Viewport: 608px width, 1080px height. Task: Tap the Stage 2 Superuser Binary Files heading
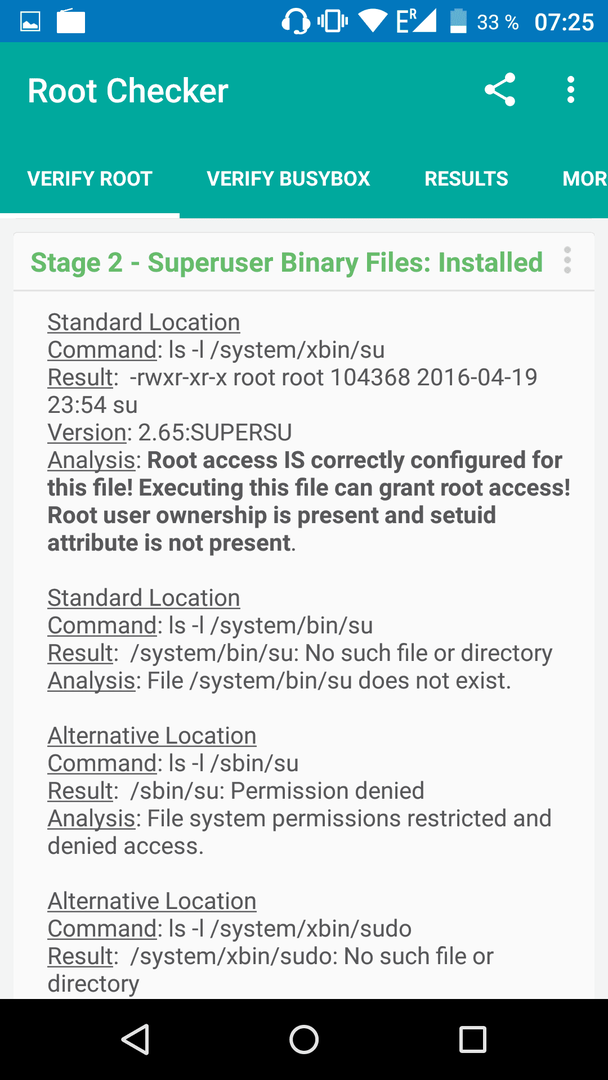286,262
